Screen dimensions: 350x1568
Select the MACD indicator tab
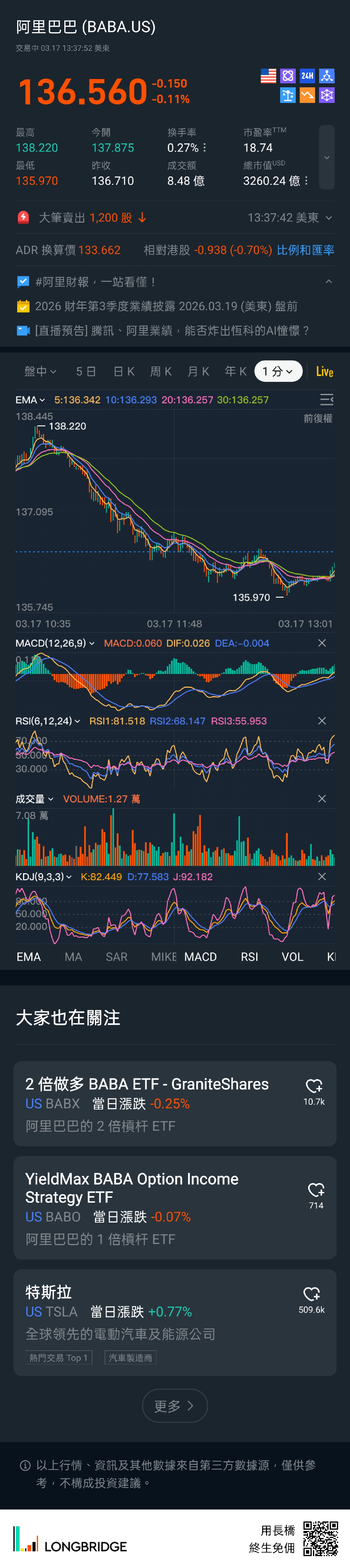click(200, 956)
